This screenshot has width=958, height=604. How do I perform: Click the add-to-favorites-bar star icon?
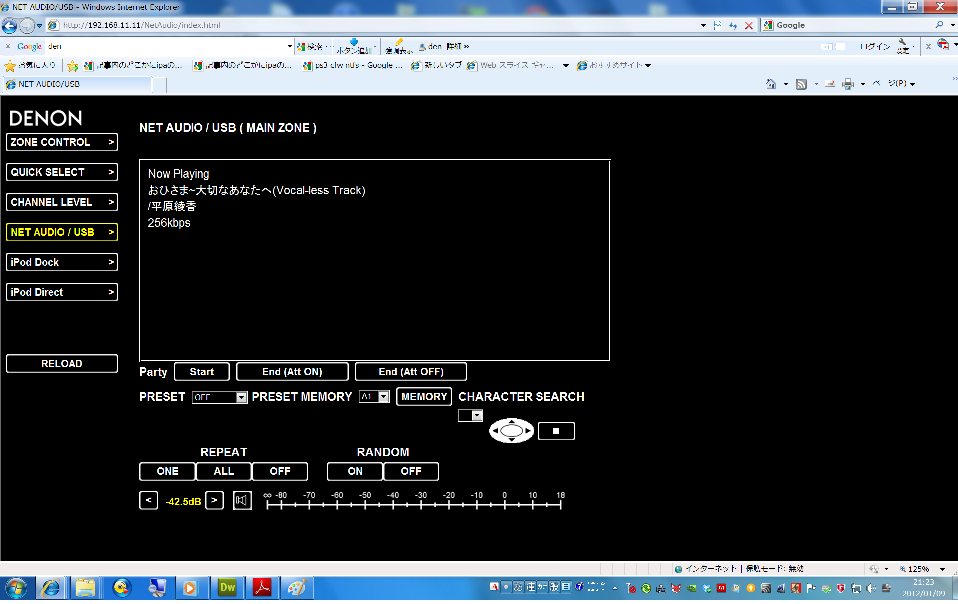[x=73, y=65]
